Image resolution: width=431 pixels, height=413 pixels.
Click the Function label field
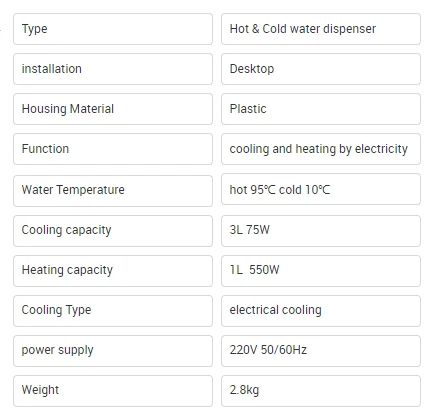pyautogui.click(x=113, y=149)
